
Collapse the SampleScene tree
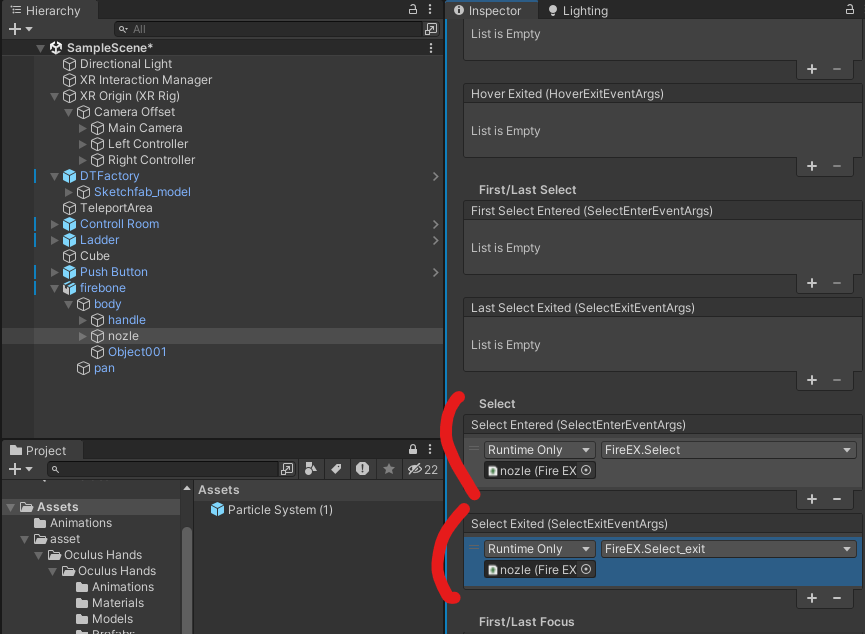point(40,48)
